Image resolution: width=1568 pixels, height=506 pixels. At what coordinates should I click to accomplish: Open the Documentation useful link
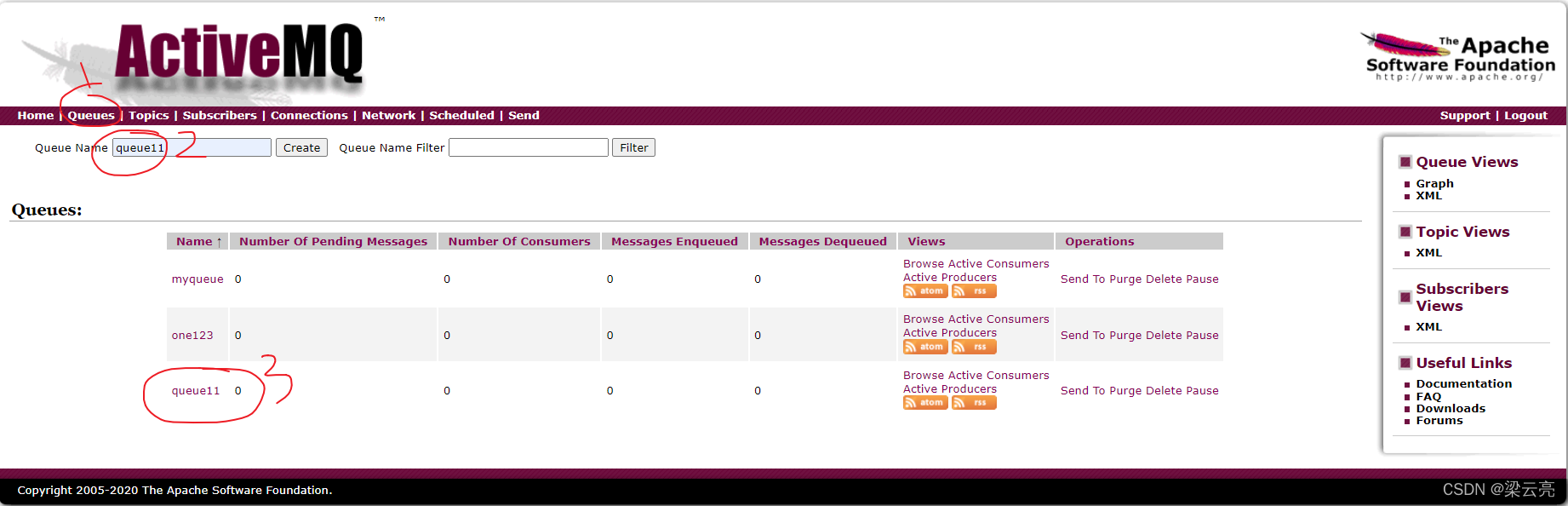(1464, 383)
